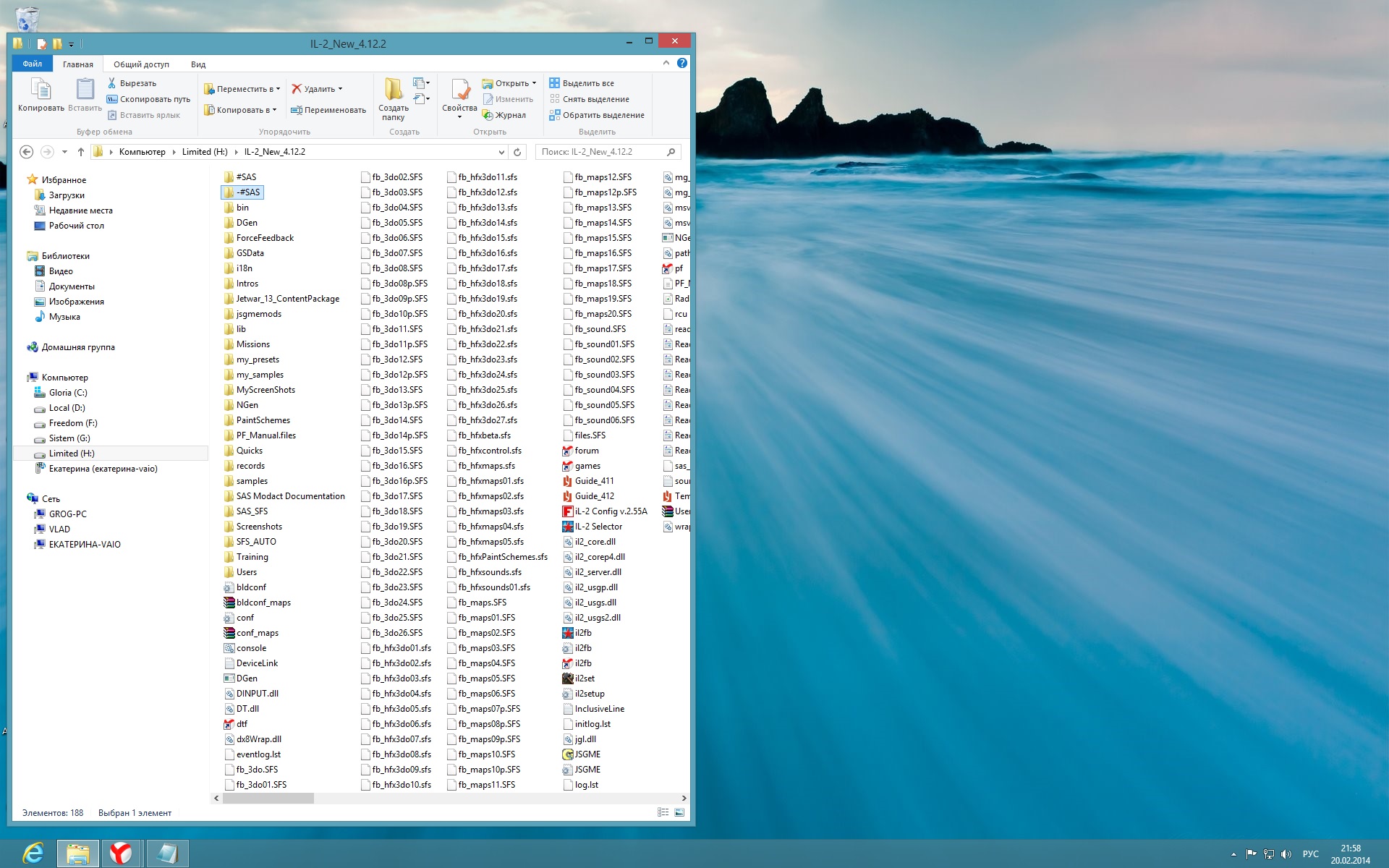Open the Файл (File) menu tab

tap(32, 64)
